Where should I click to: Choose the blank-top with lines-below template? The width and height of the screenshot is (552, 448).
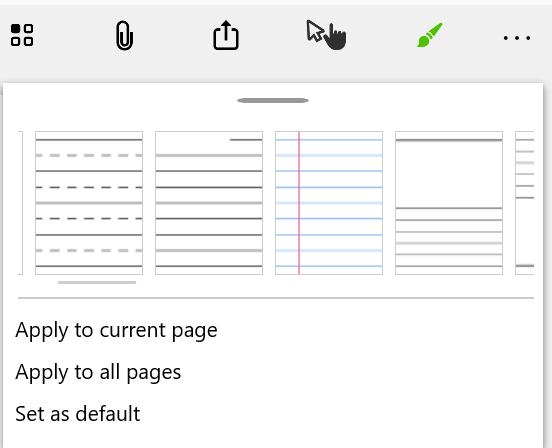point(449,203)
